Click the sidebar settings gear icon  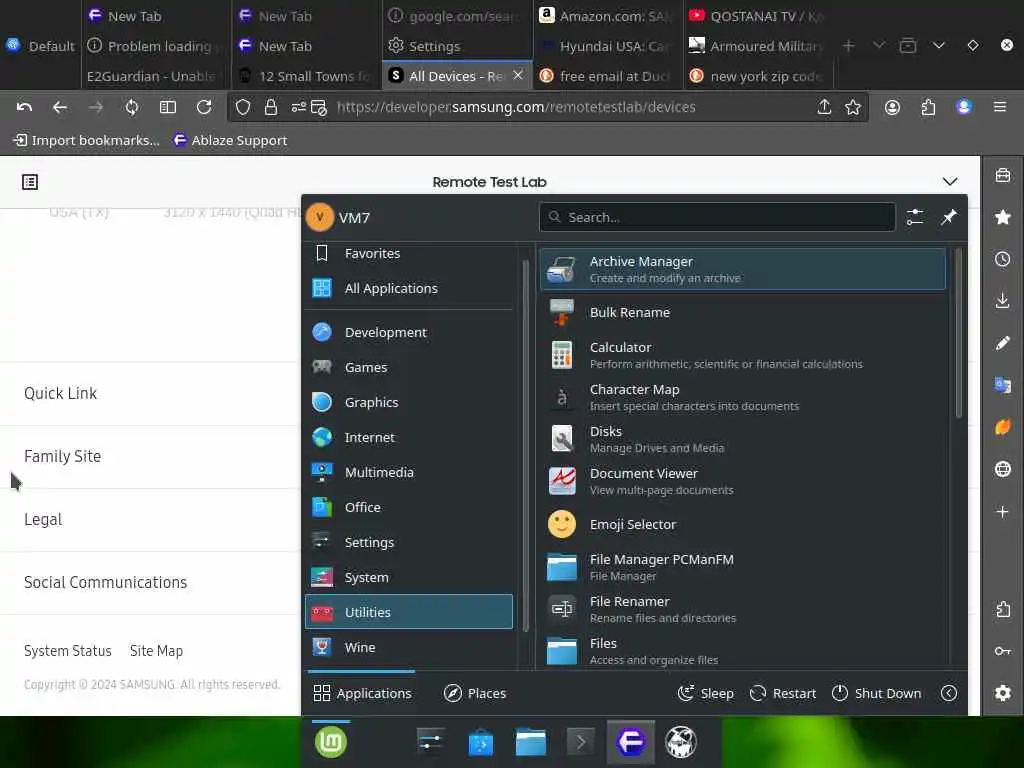pos(1002,692)
